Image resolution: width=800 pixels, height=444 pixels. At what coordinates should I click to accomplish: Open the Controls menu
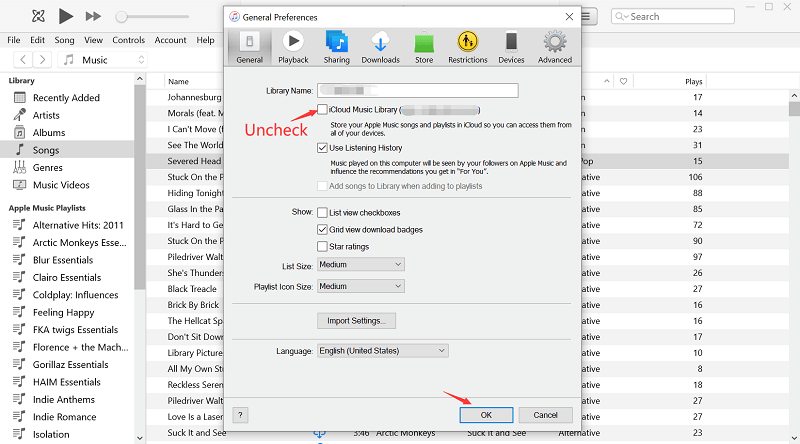pyautogui.click(x=128, y=40)
